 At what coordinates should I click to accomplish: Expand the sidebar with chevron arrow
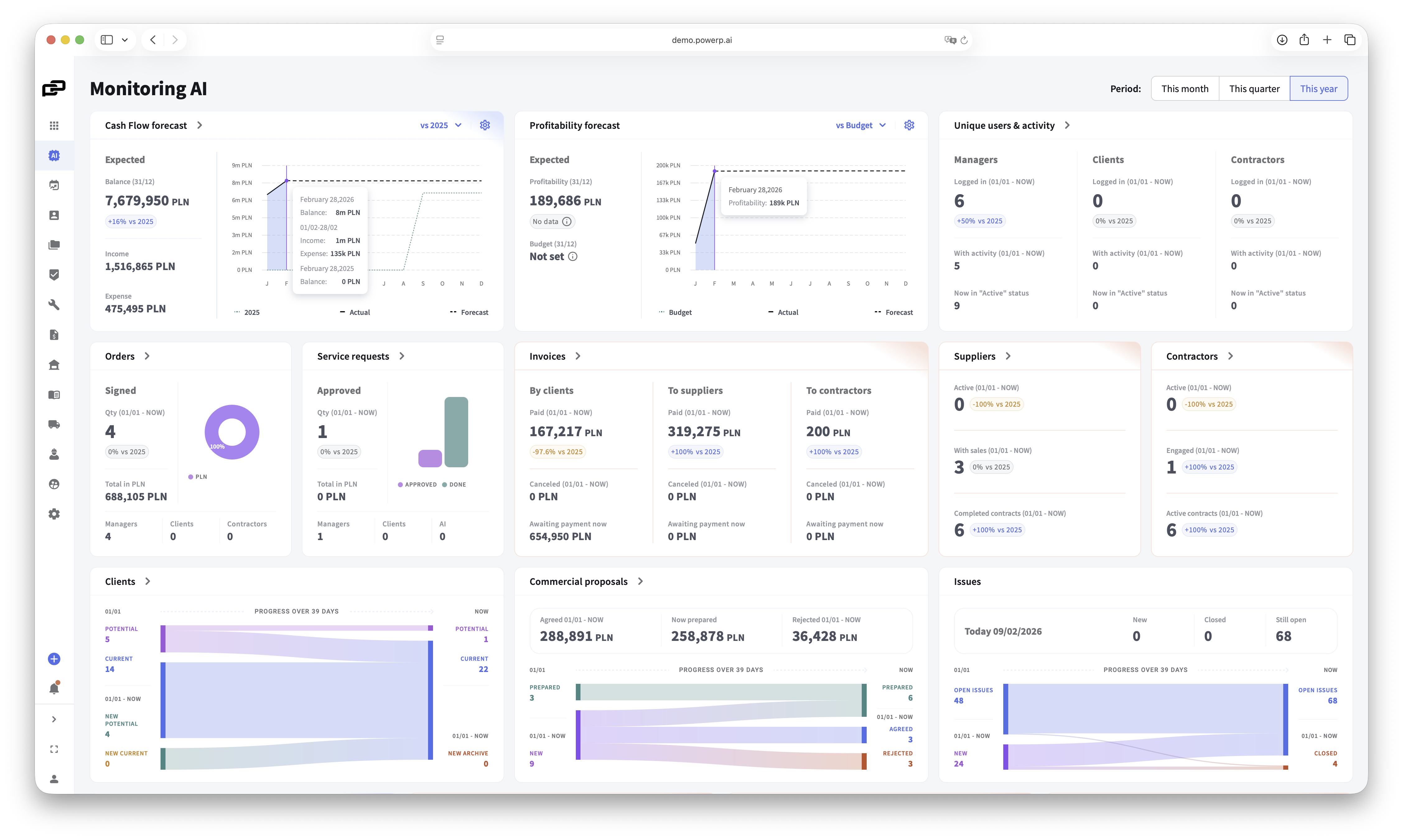click(54, 719)
